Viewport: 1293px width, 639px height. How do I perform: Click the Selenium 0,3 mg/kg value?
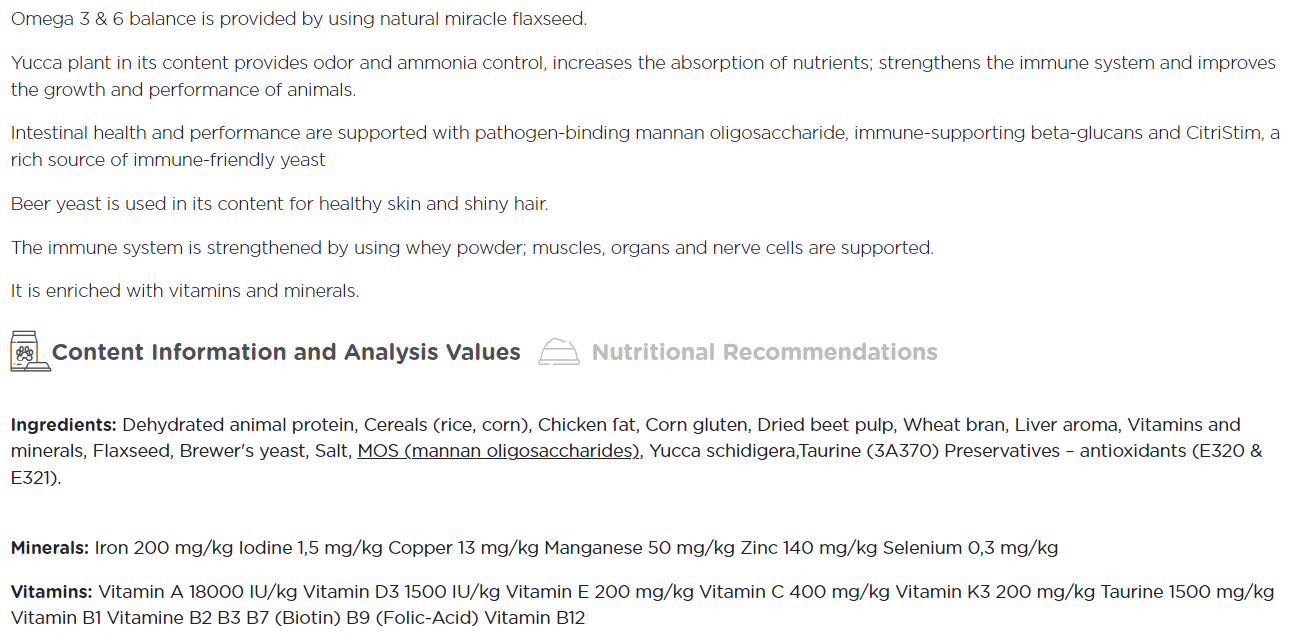970,548
